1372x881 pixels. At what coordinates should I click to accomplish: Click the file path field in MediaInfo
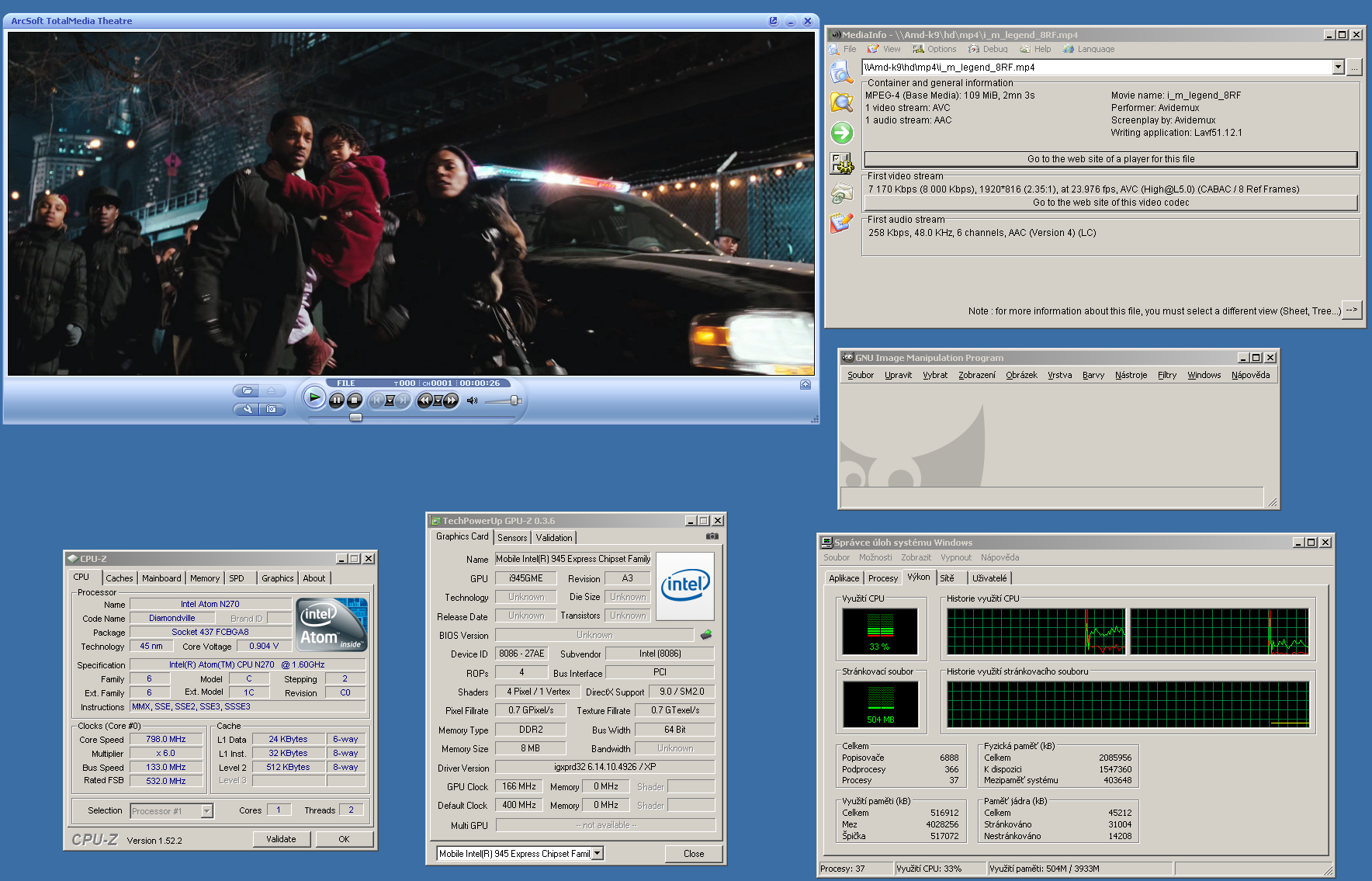(1097, 68)
